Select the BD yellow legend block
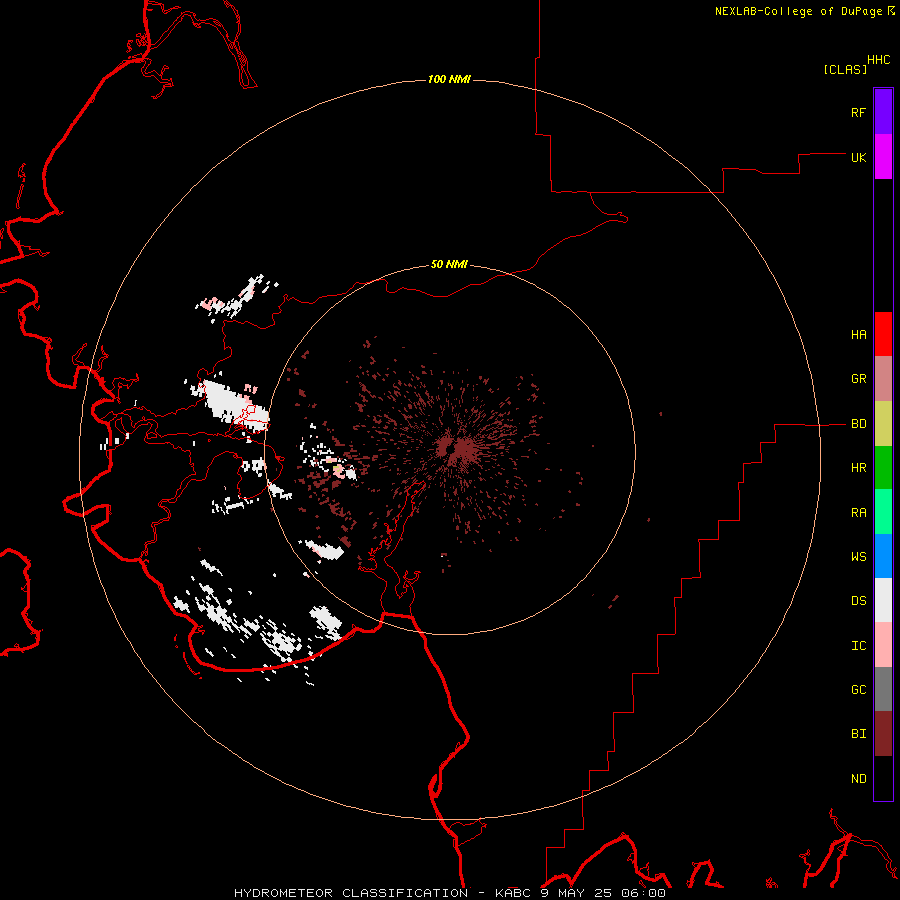Image resolution: width=900 pixels, height=900 pixels. pyautogui.click(x=883, y=424)
